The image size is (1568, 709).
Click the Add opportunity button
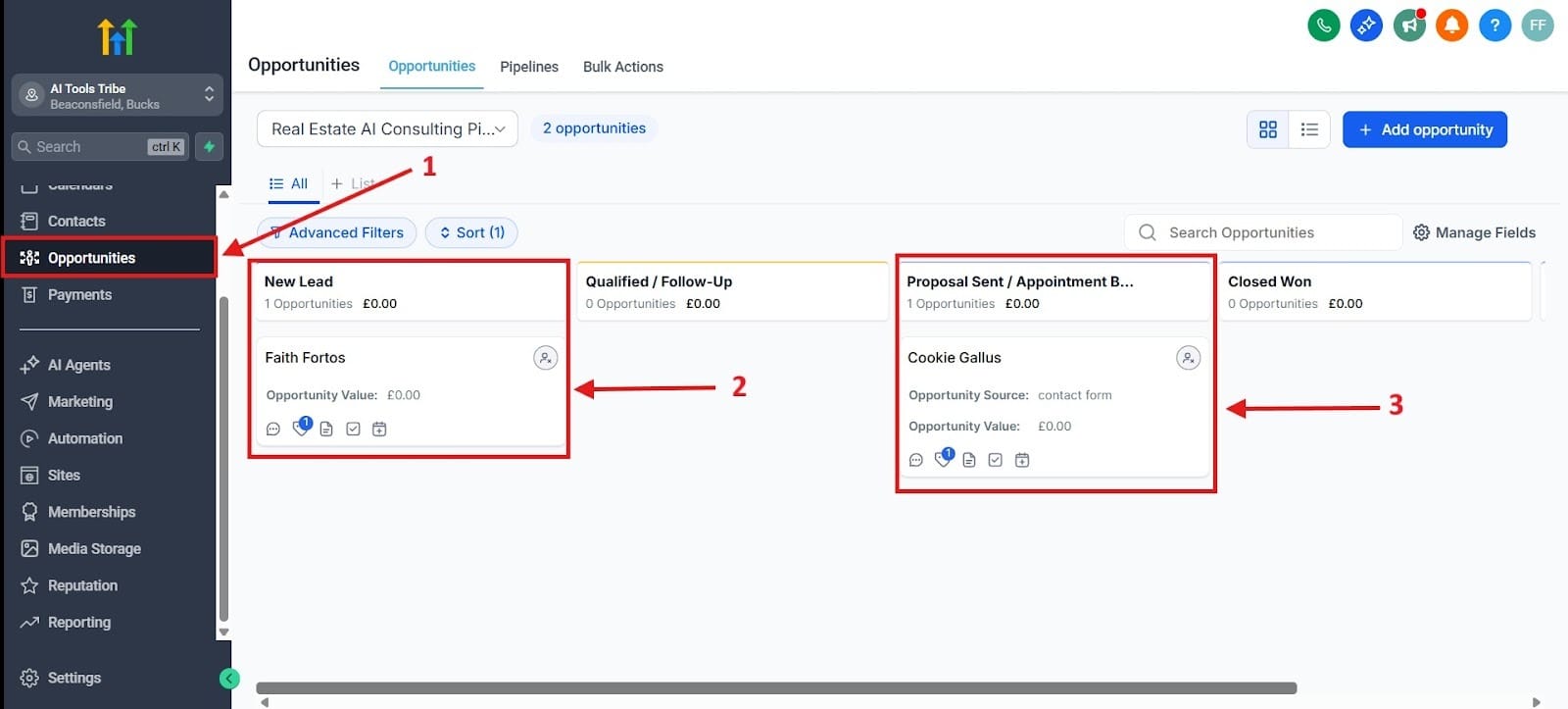point(1425,129)
